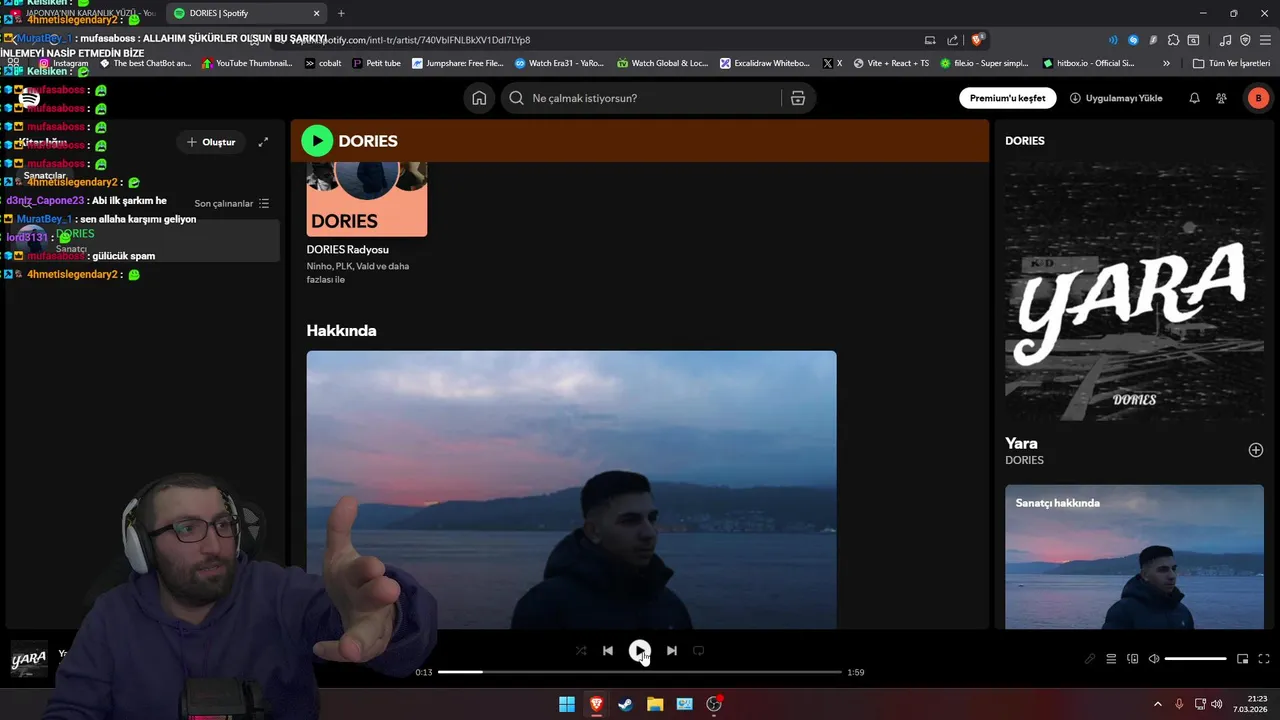
Task: Click the Brave Shields lion icon
Action: pyautogui.click(x=978, y=40)
